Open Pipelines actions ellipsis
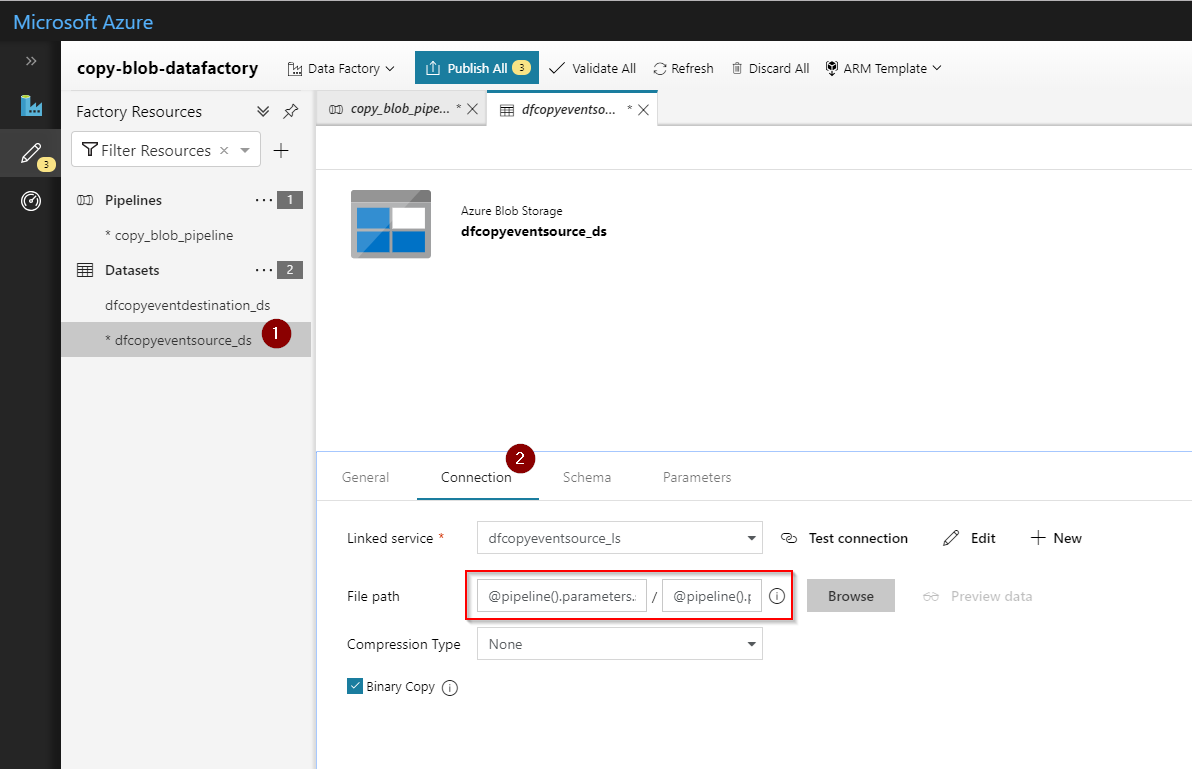The image size is (1192, 769). (x=264, y=200)
